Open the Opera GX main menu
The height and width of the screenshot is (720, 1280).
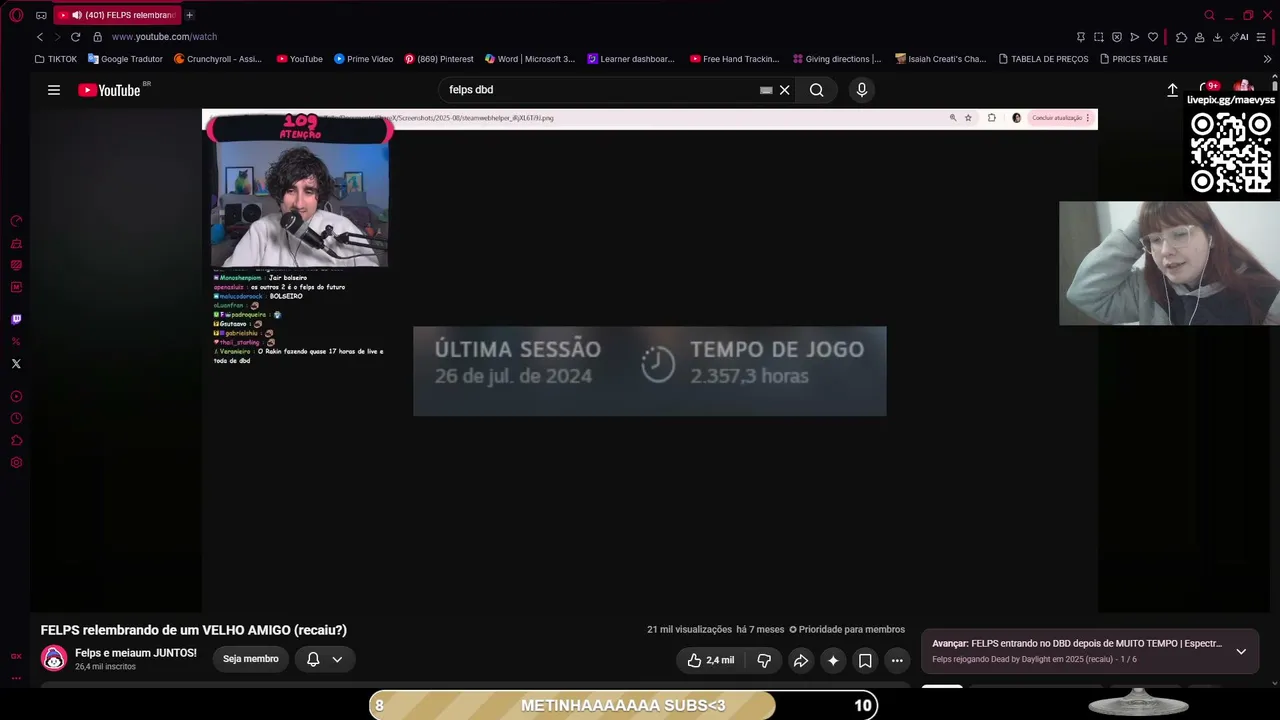[16, 15]
